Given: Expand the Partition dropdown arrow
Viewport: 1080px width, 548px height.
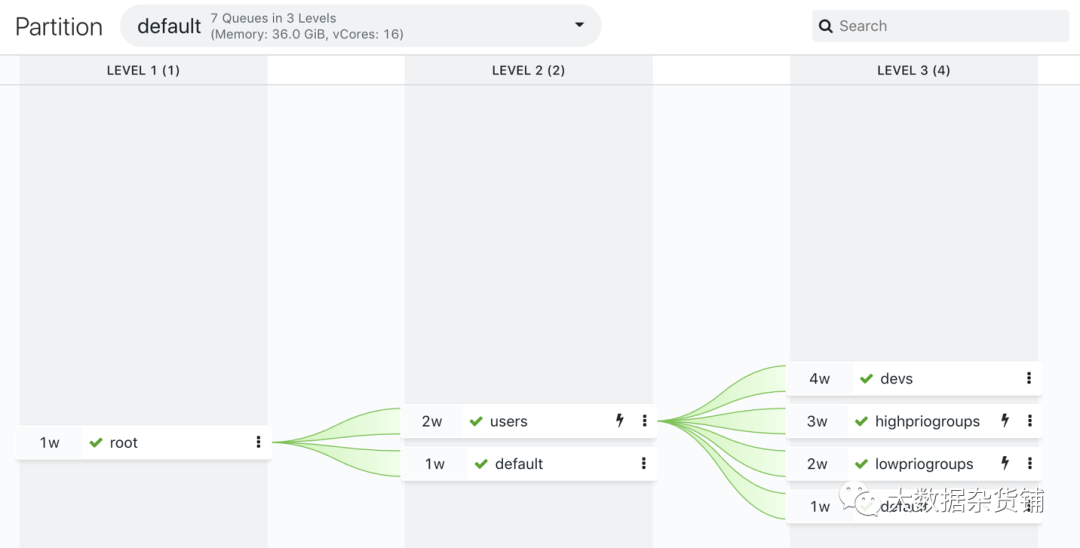Looking at the screenshot, I should point(579,25).
